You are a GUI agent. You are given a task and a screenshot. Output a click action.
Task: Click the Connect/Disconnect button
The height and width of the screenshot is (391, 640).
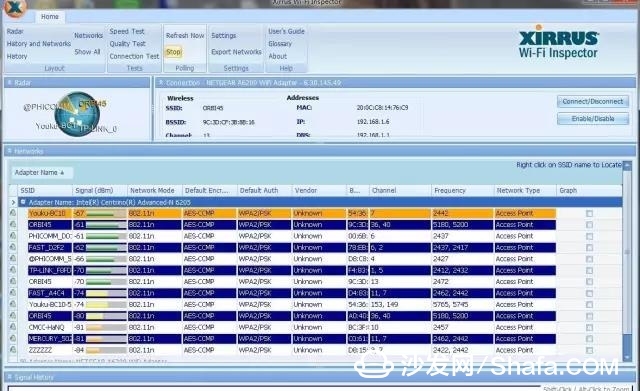point(593,102)
